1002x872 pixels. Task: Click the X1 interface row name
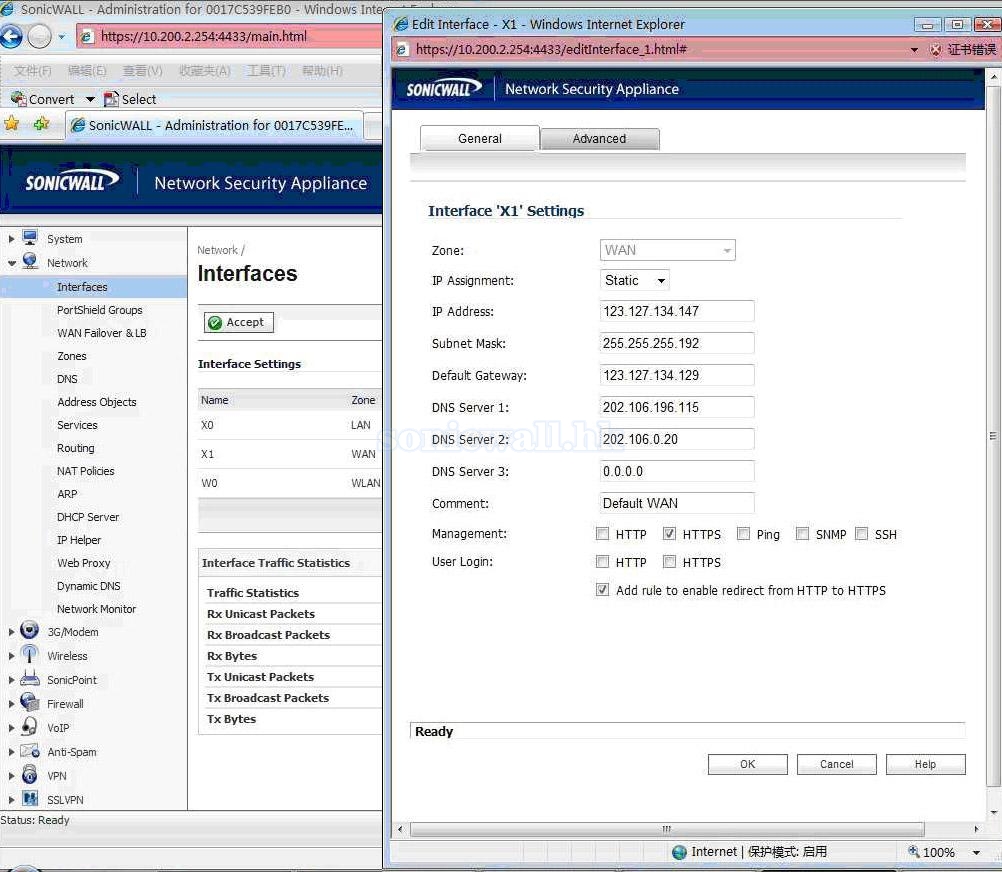click(x=207, y=454)
